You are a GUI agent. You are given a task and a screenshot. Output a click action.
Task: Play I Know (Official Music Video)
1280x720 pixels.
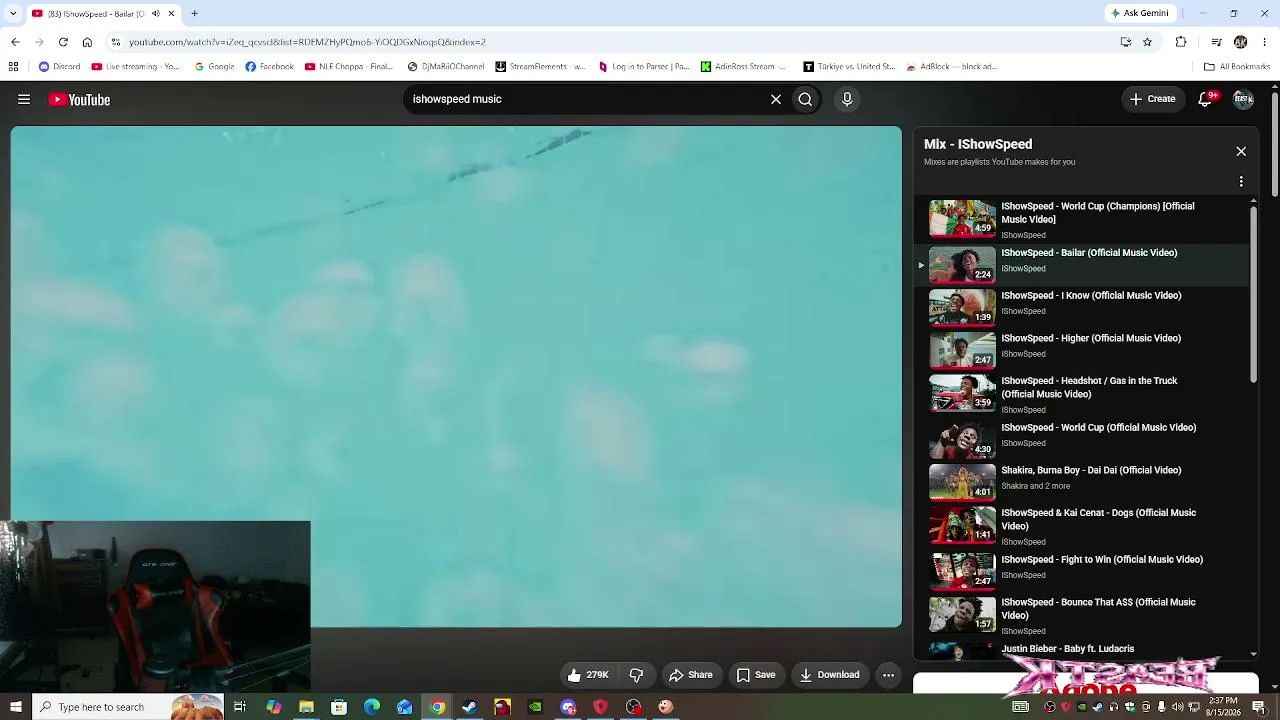click(x=1091, y=296)
